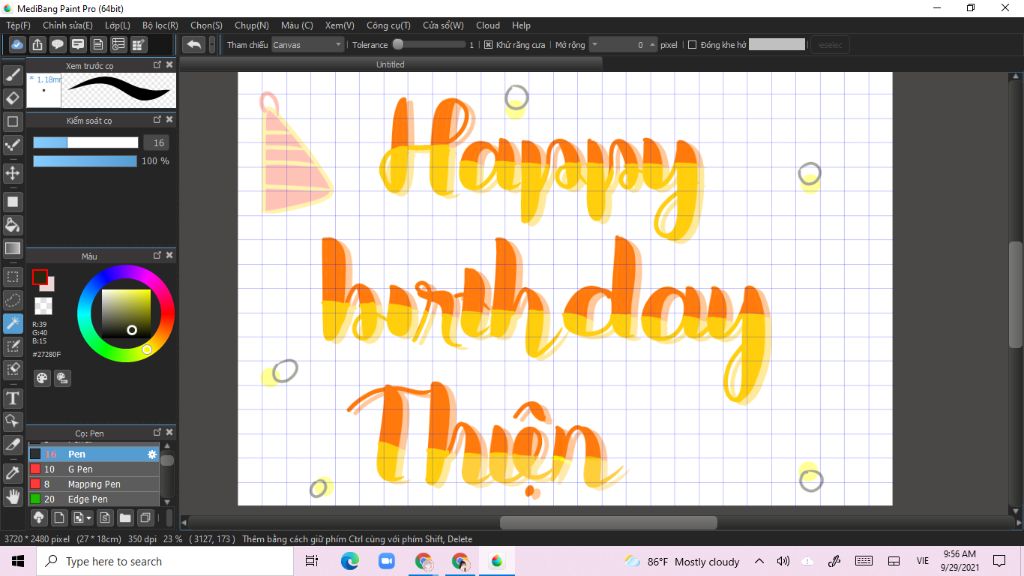Select the Text tool

pos(12,398)
